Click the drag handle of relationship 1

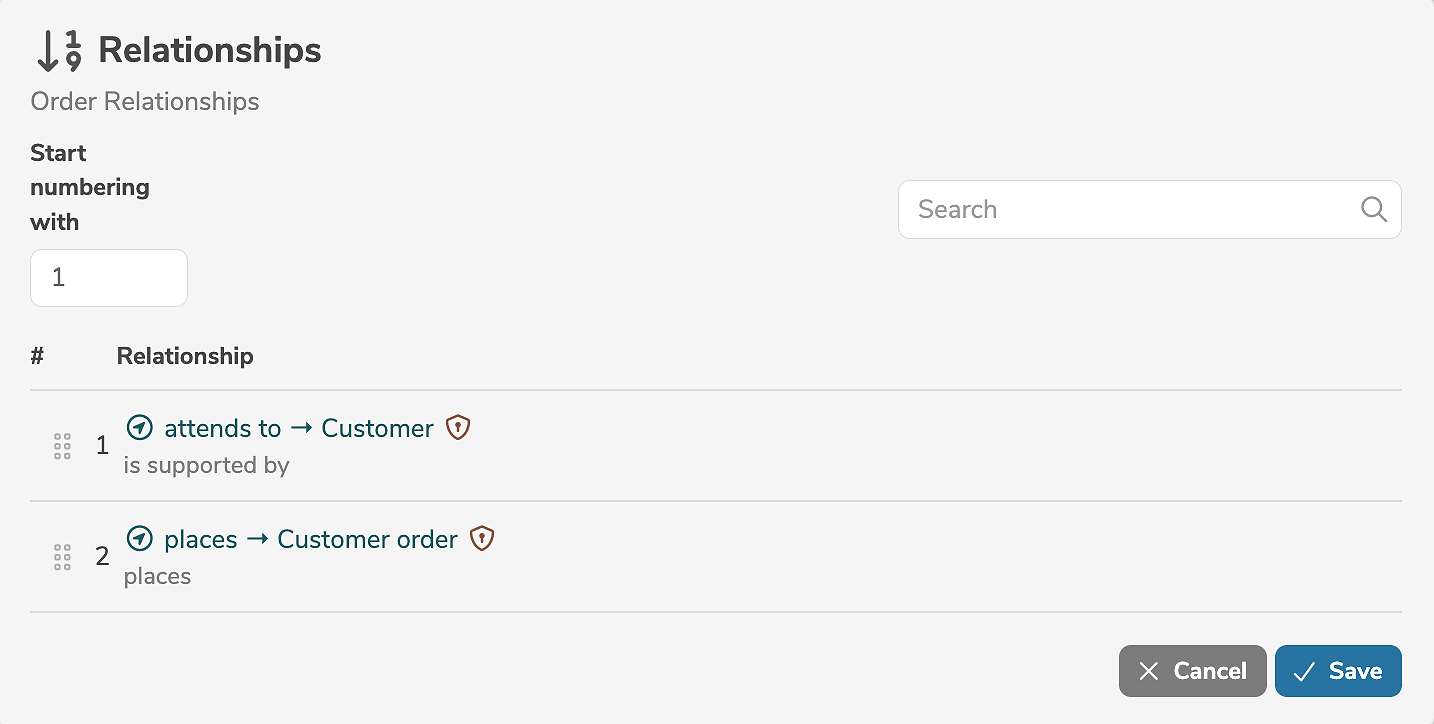point(62,446)
